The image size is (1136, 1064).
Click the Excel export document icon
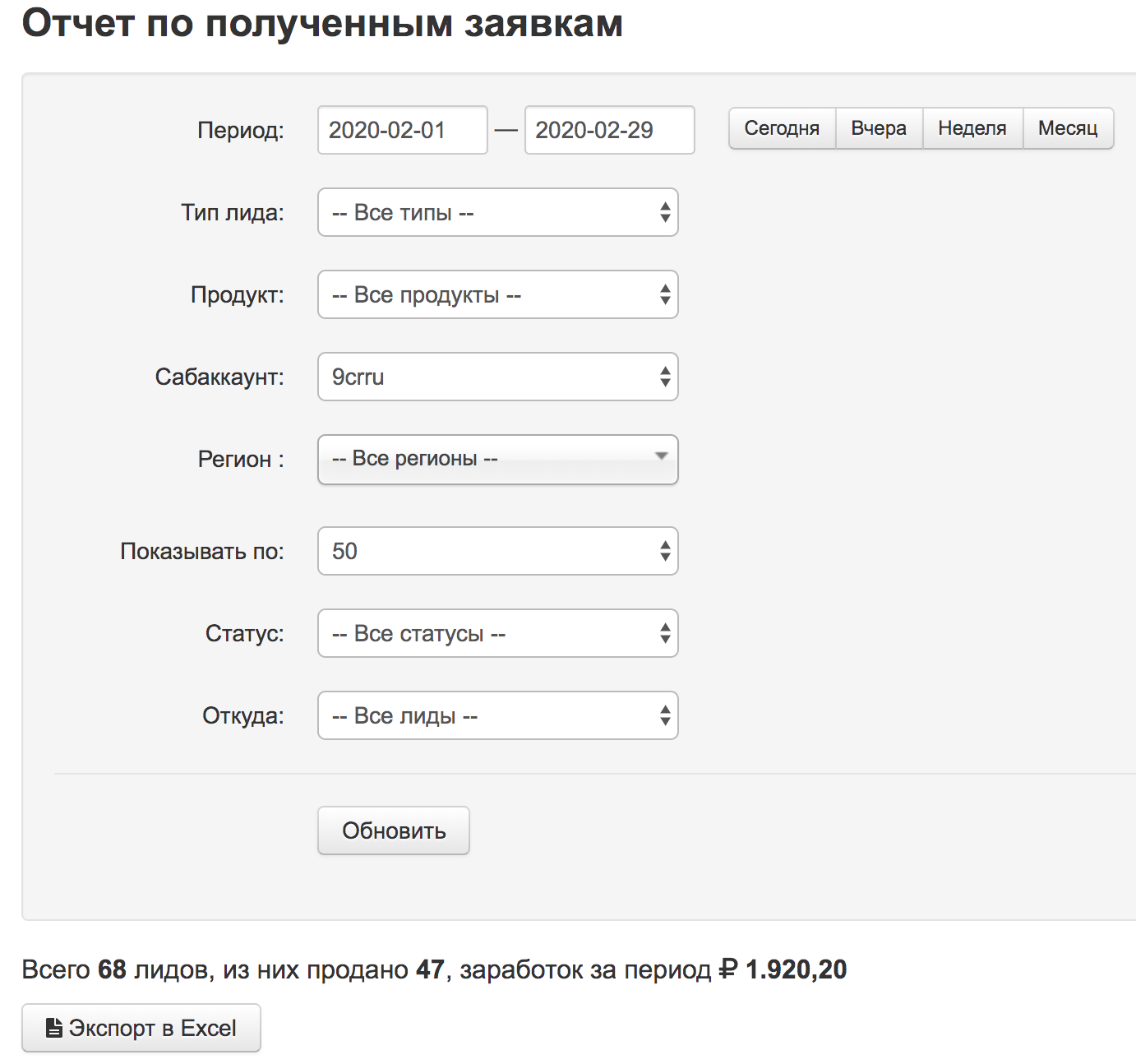pyautogui.click(x=54, y=1028)
